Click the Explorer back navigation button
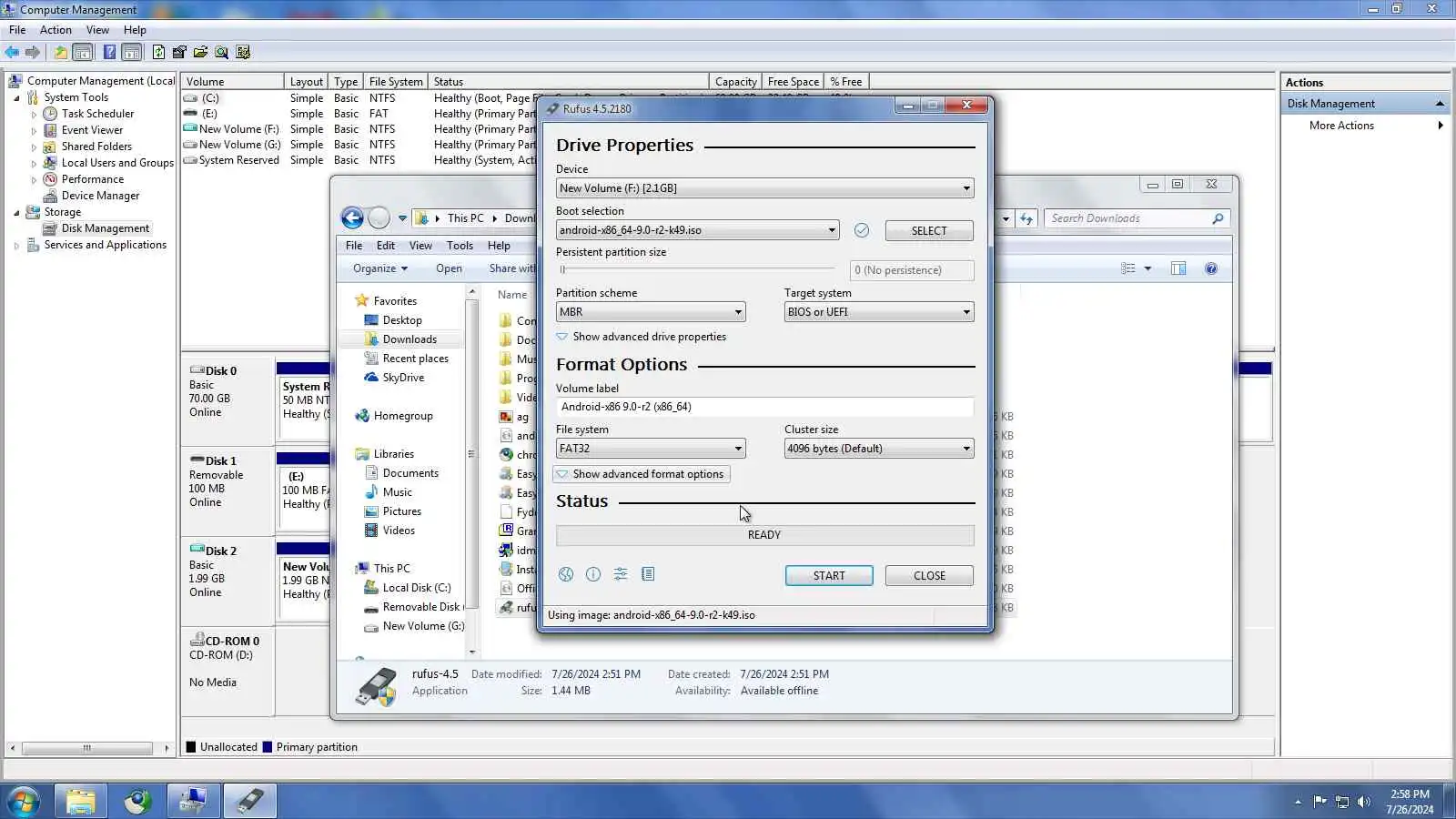 coord(352,217)
